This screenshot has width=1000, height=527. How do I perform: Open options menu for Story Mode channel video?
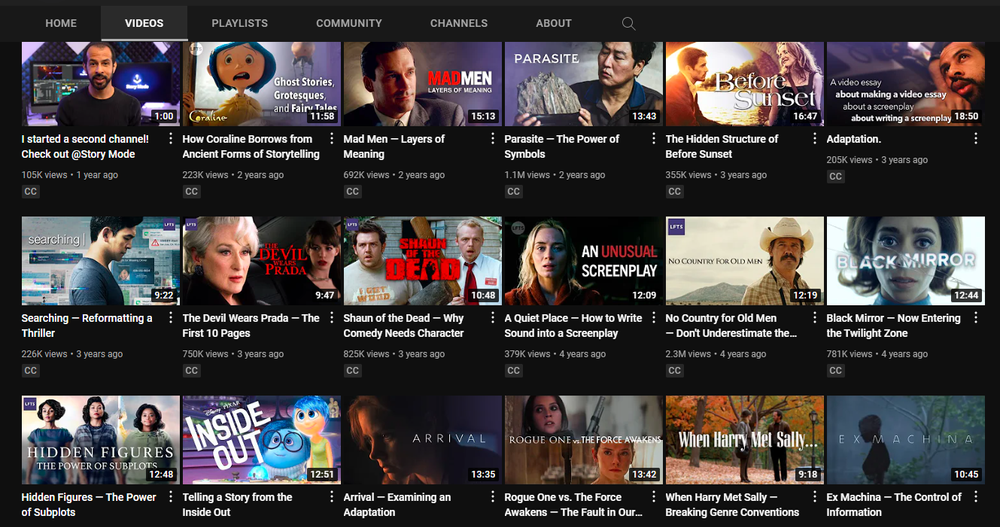point(170,138)
